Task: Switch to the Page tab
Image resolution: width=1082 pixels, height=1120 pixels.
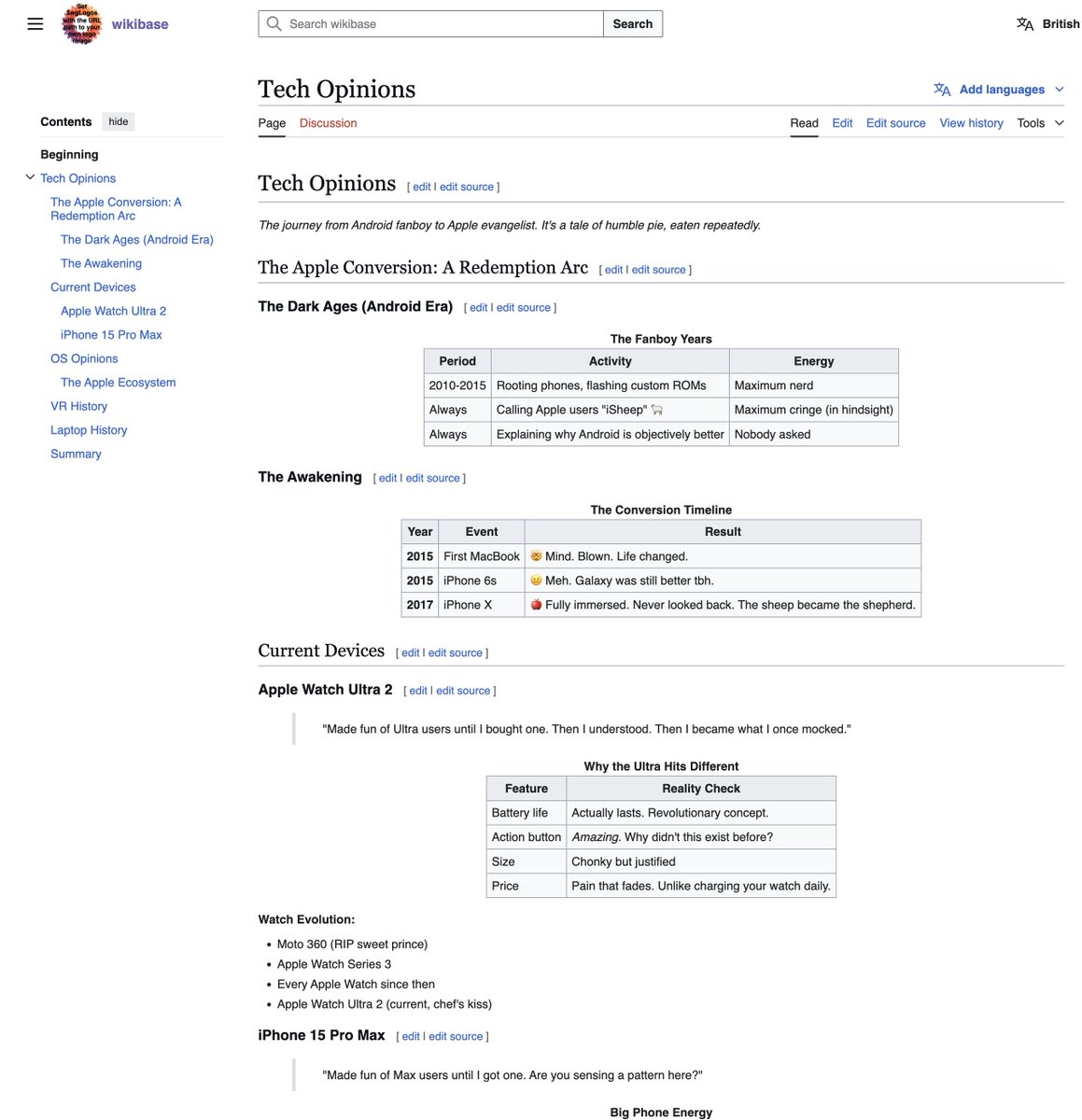Action: [272, 123]
